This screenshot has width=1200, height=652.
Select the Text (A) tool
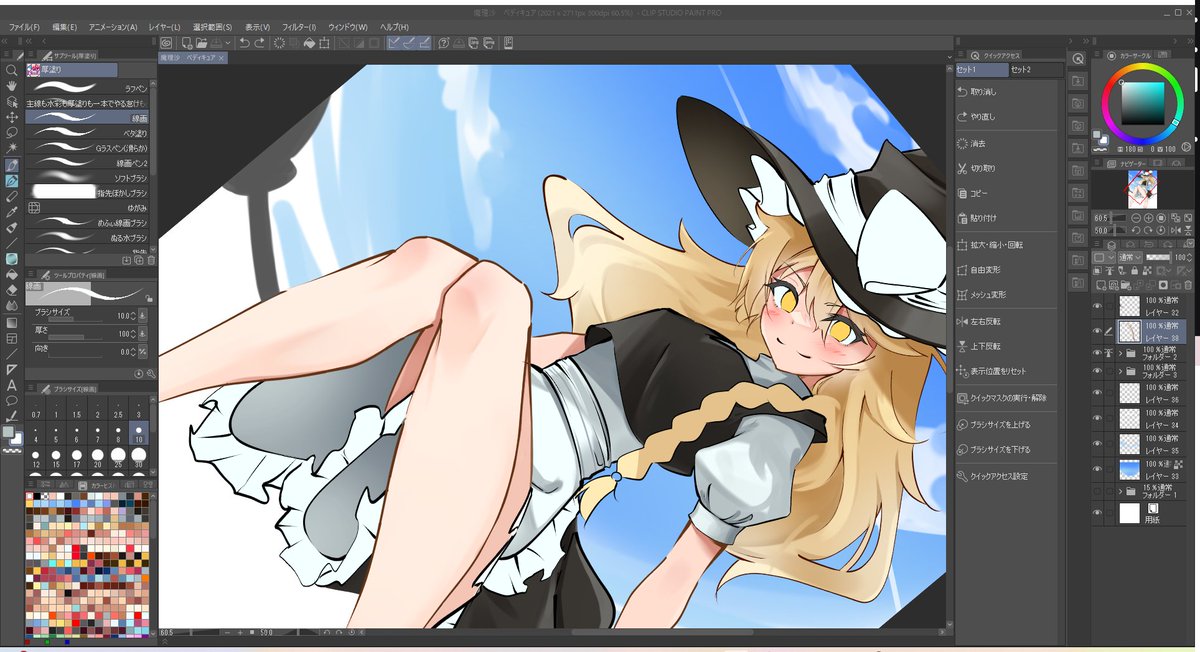(11, 384)
